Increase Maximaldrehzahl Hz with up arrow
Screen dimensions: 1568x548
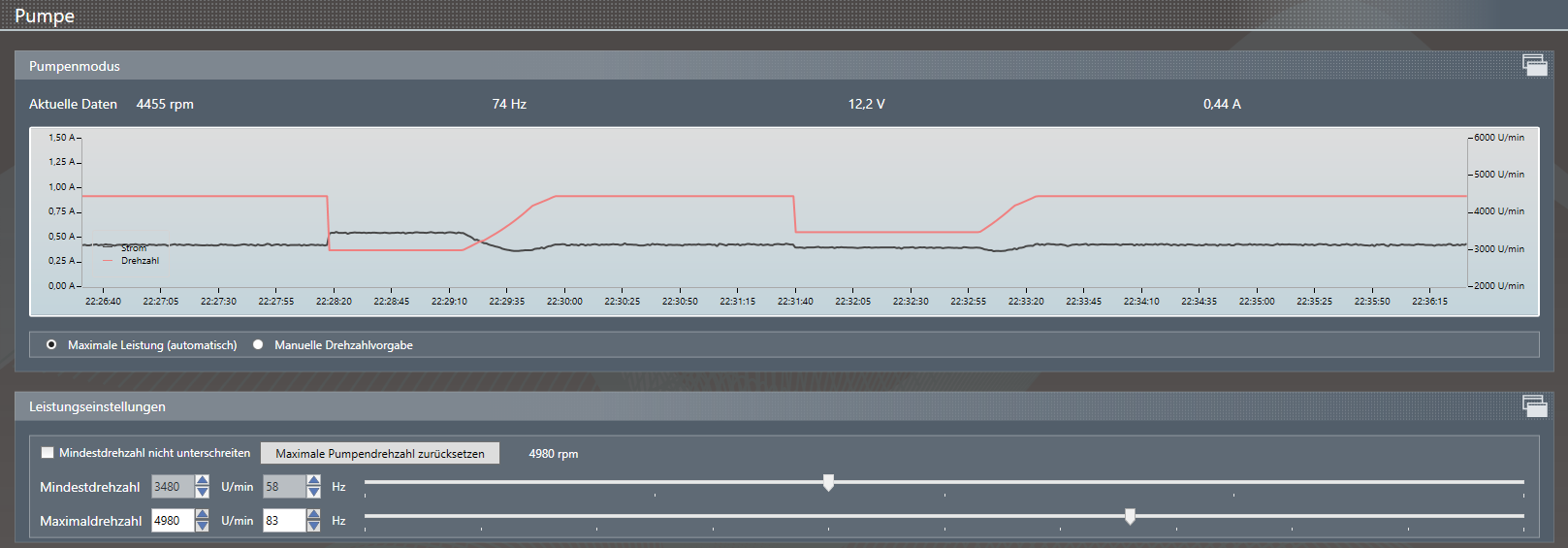click(x=313, y=515)
